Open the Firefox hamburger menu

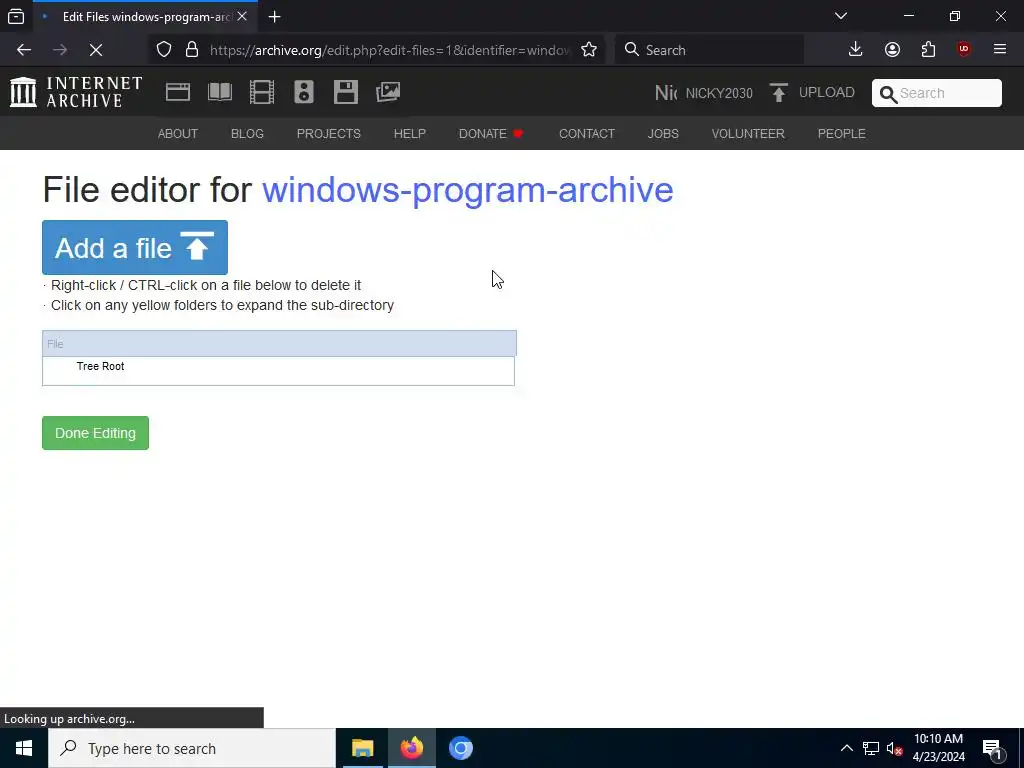pyautogui.click(x=1000, y=50)
